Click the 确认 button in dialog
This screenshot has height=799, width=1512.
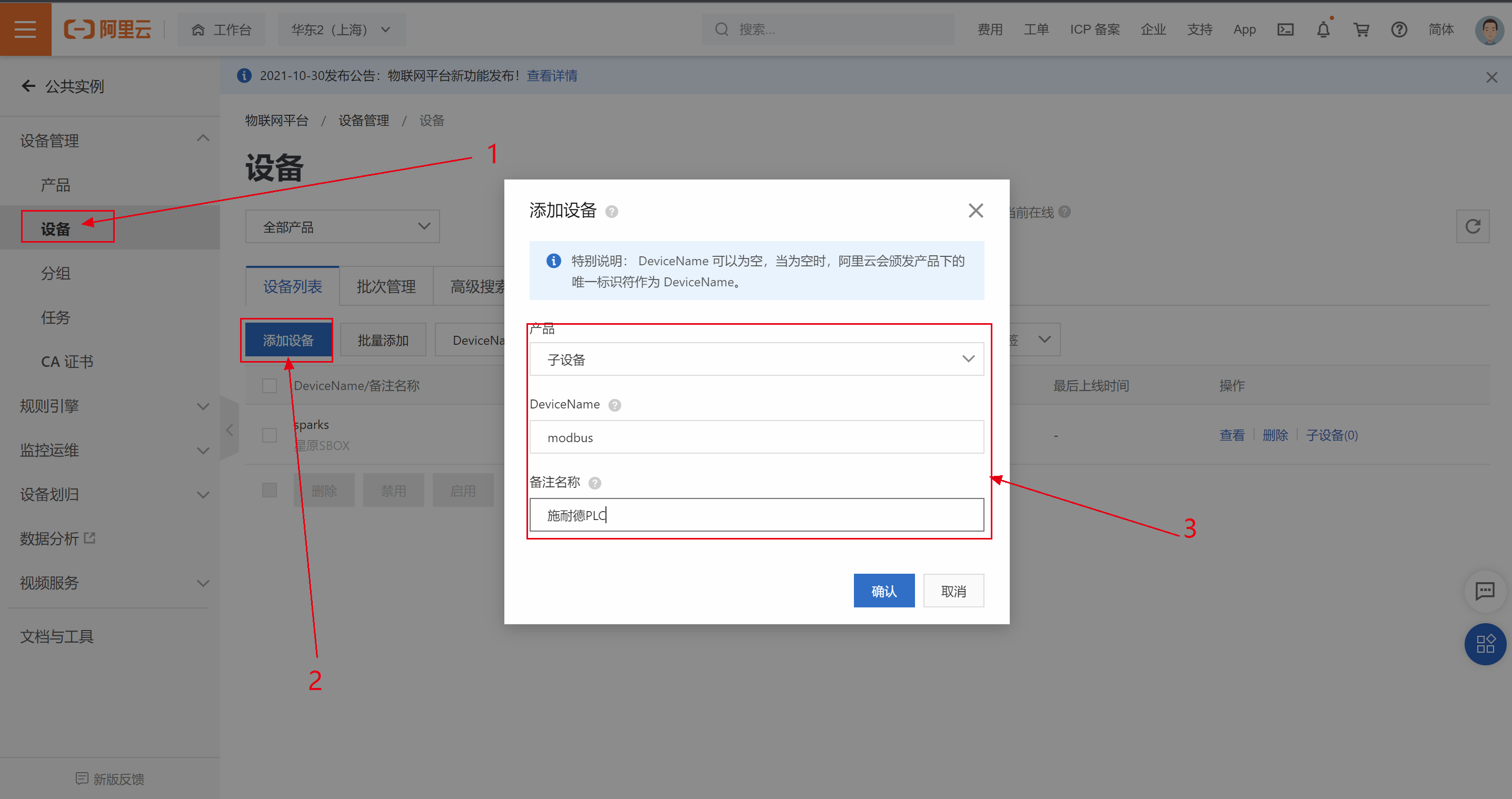[883, 591]
